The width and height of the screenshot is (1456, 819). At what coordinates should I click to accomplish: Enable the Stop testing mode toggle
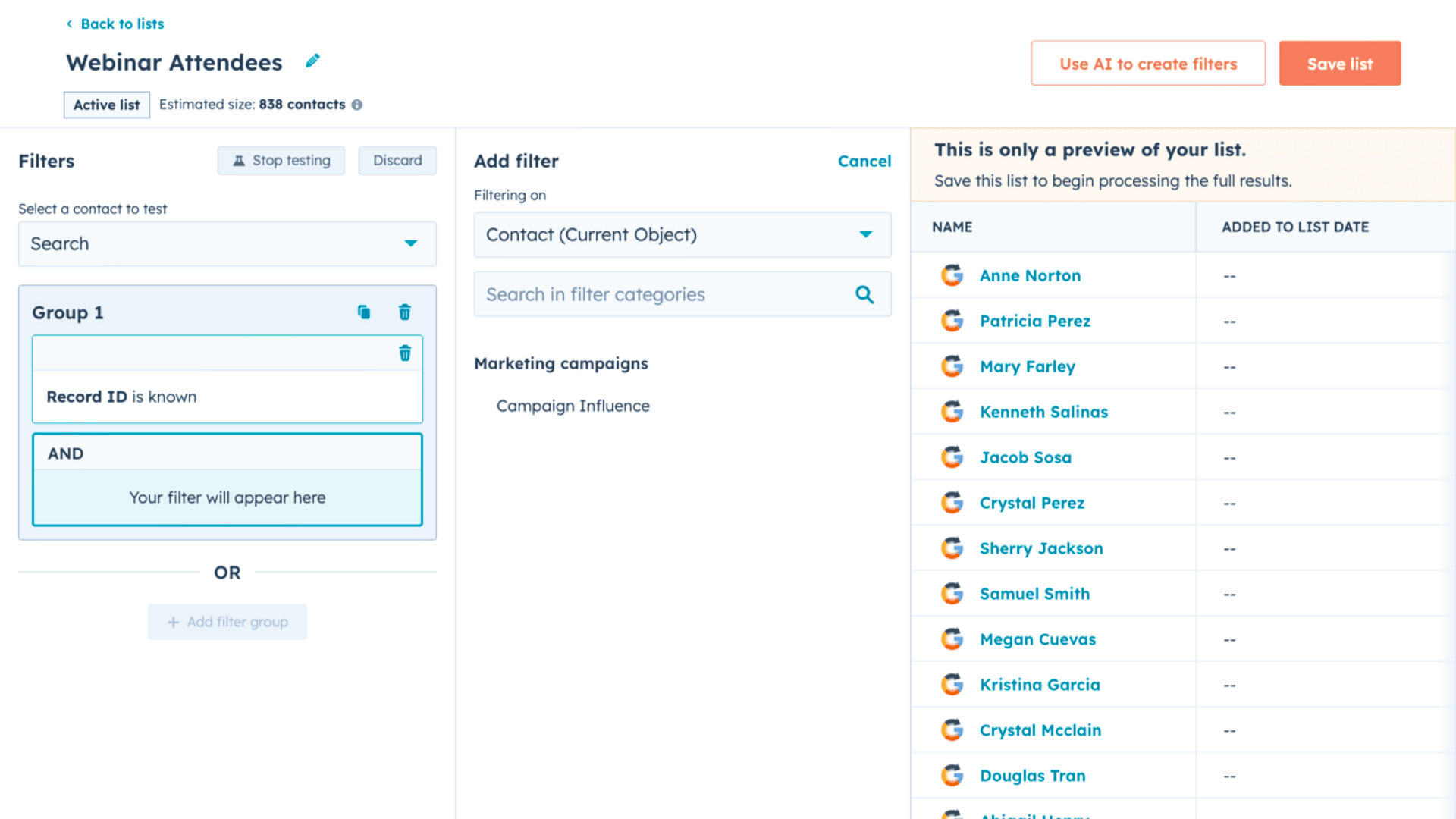(283, 159)
